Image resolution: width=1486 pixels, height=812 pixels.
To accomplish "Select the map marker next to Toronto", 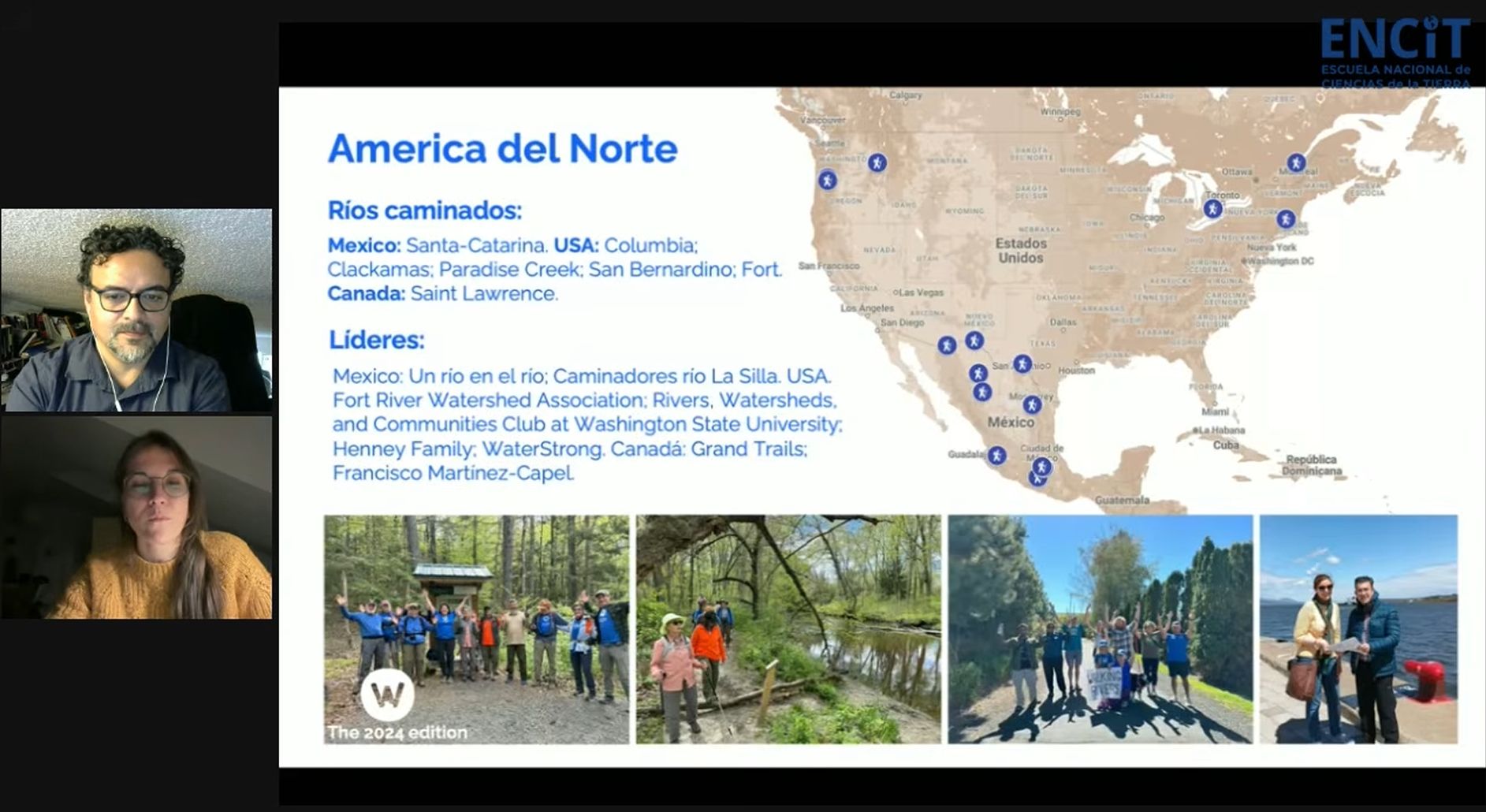I will [1213, 209].
